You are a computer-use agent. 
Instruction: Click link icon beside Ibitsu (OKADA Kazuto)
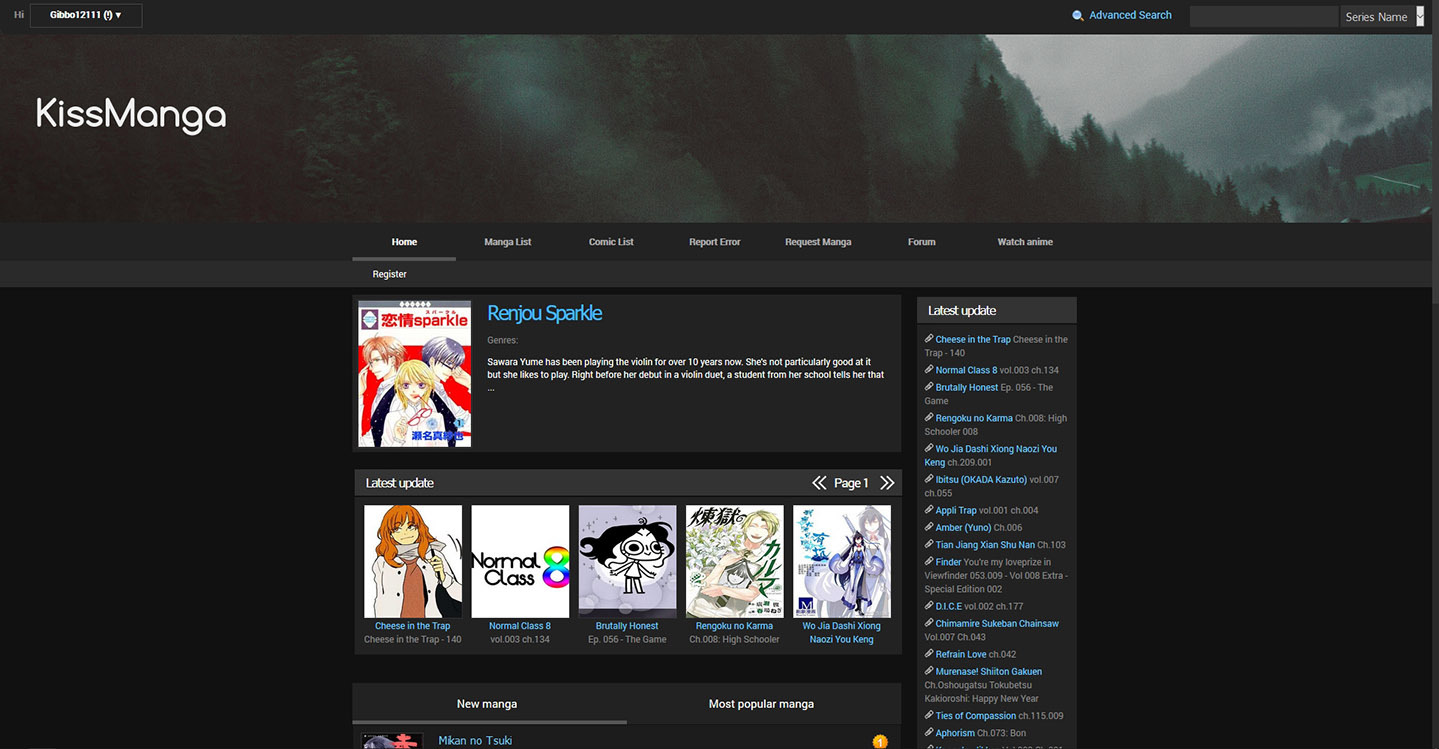(929, 479)
